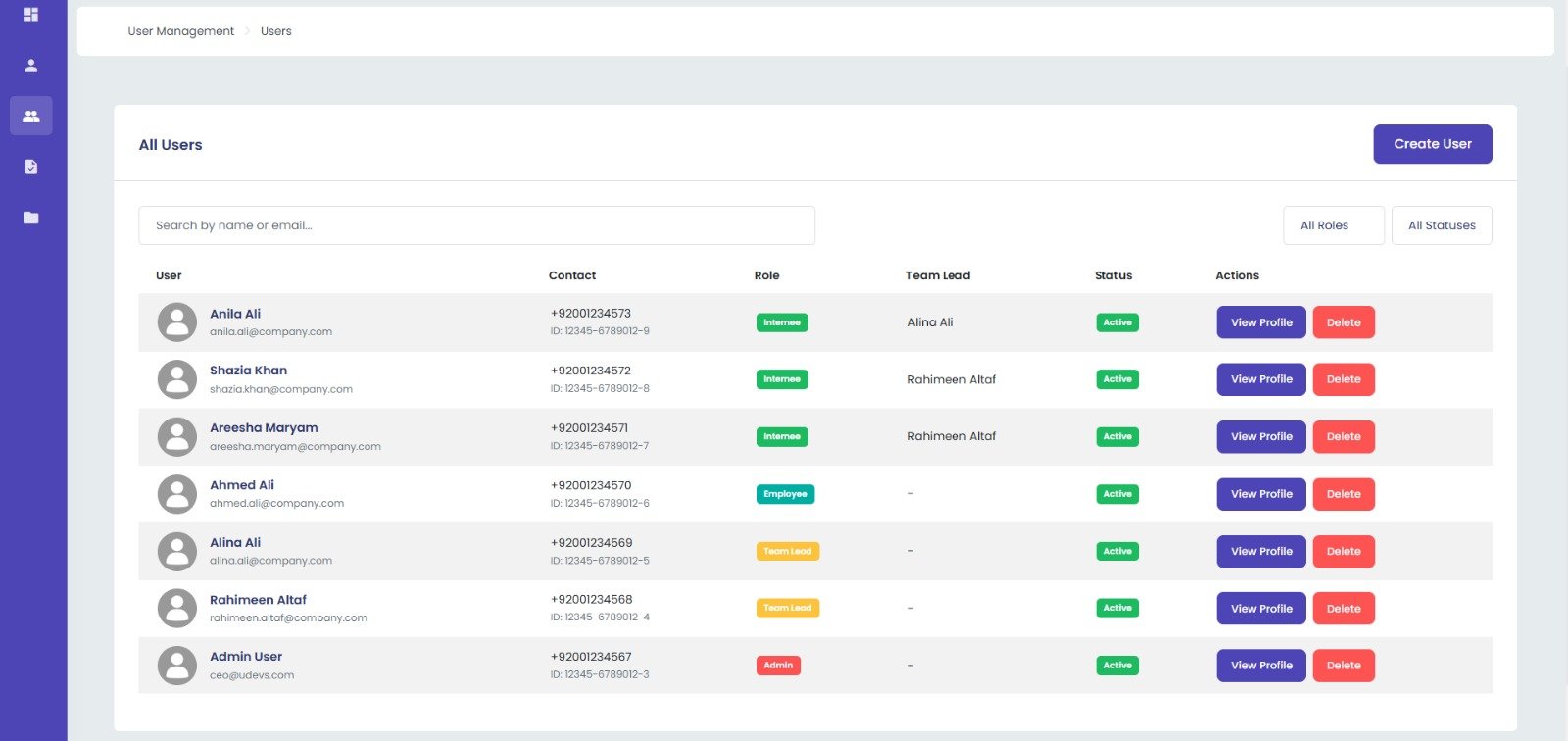The height and width of the screenshot is (741, 1568).
Task: Open the All Roles filter dropdown
Action: click(1333, 225)
